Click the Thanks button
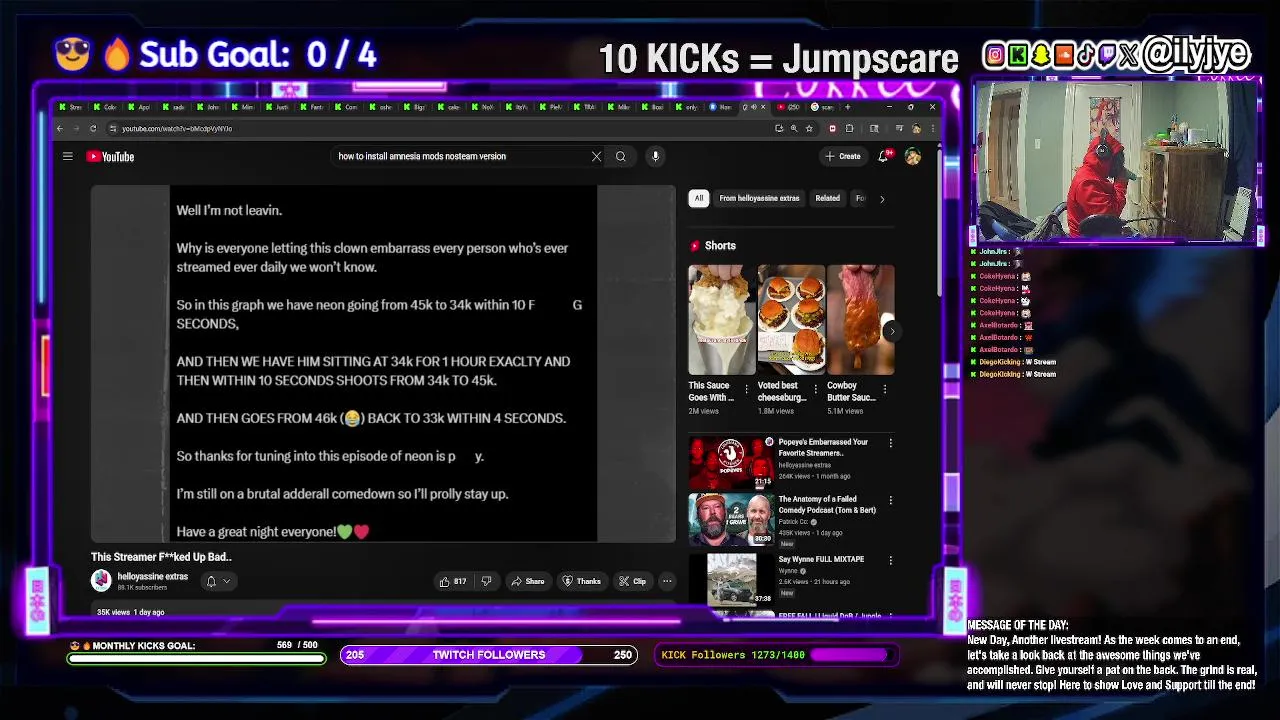The image size is (1280, 720). [x=582, y=581]
